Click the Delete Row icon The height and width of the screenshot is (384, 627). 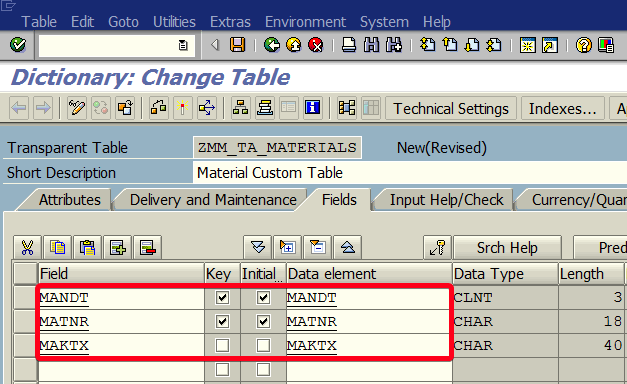point(148,248)
